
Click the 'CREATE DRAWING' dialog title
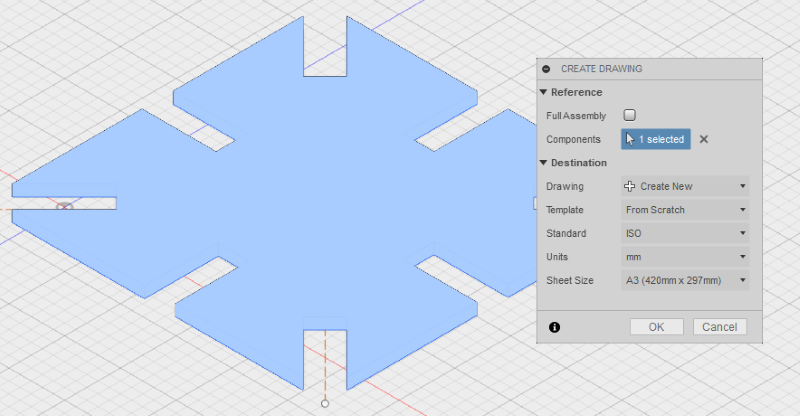tap(602, 69)
